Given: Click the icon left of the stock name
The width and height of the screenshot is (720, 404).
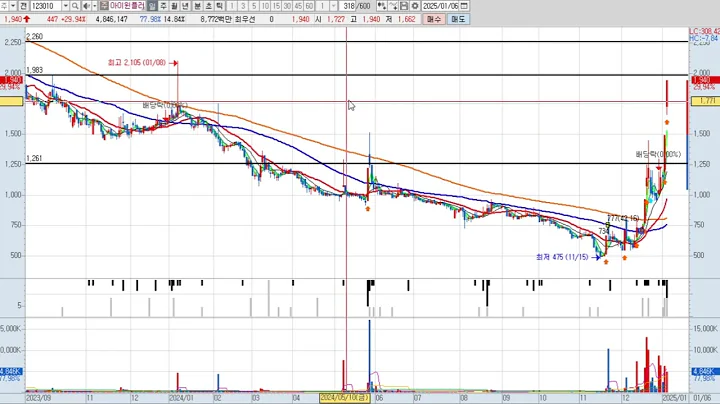Looking at the screenshot, I should click(104, 6).
